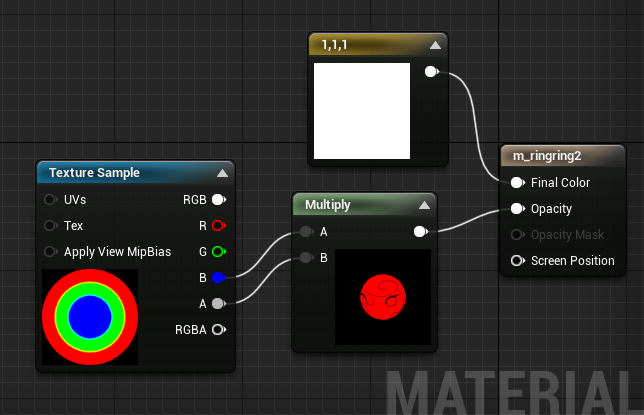Image resolution: width=644 pixels, height=415 pixels.
Task: Click the green G output pin
Action: point(219,251)
